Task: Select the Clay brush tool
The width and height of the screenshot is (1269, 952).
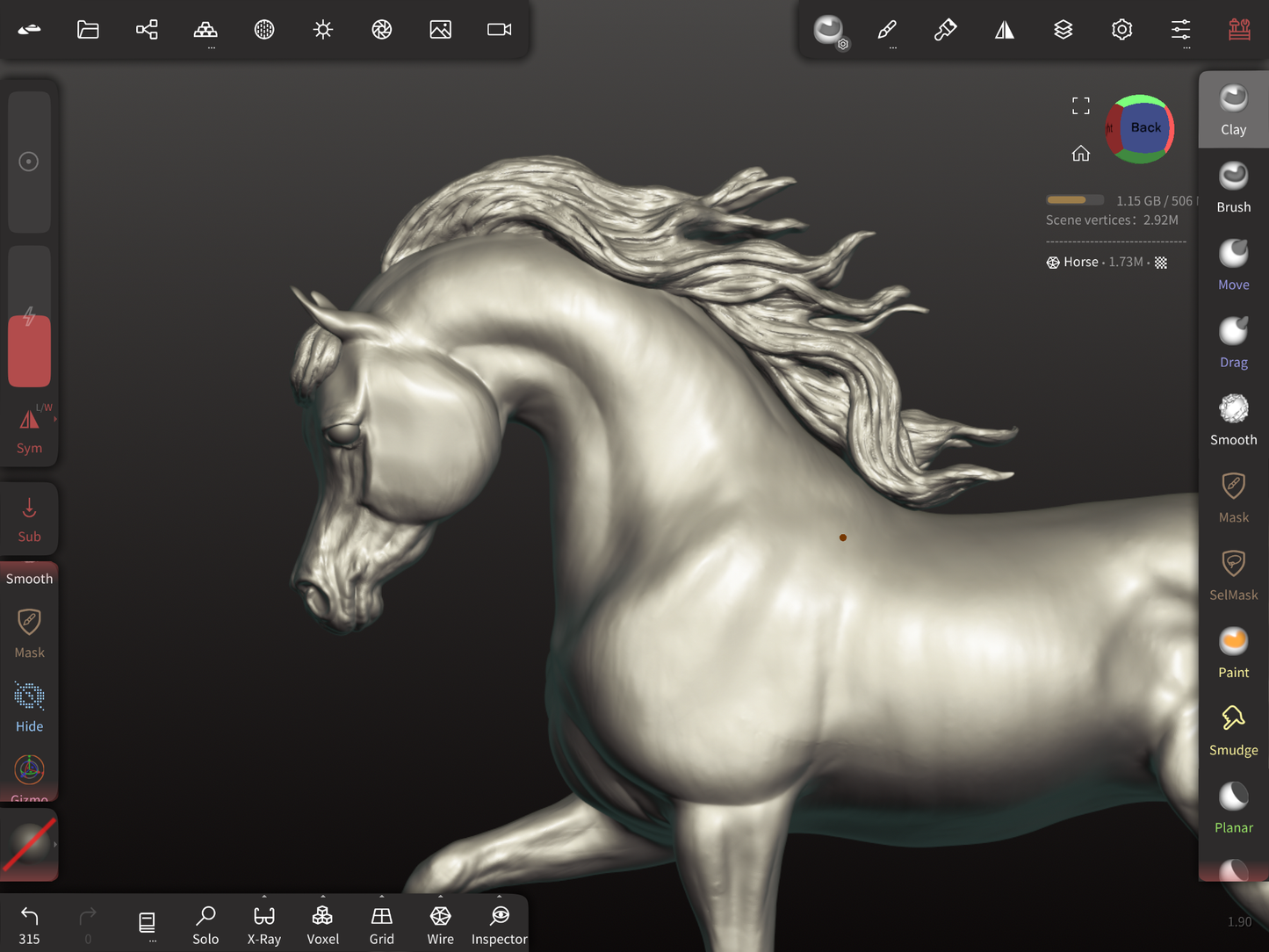Action: [1233, 110]
